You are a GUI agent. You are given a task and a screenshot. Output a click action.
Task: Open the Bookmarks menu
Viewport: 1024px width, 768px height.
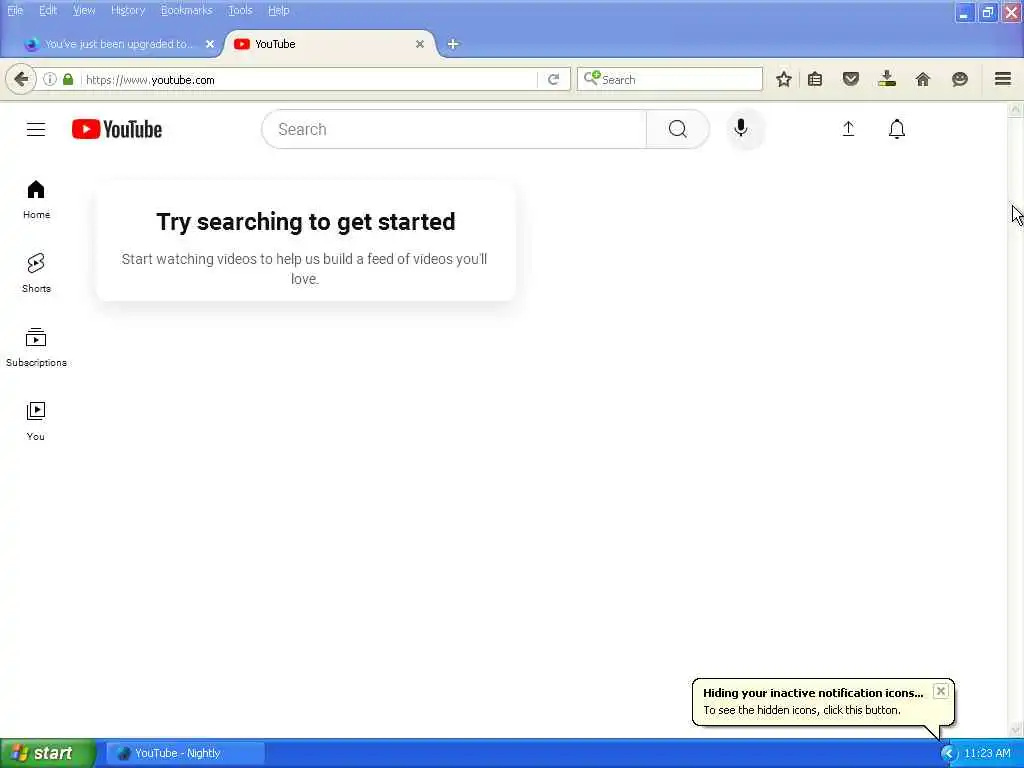(x=186, y=10)
